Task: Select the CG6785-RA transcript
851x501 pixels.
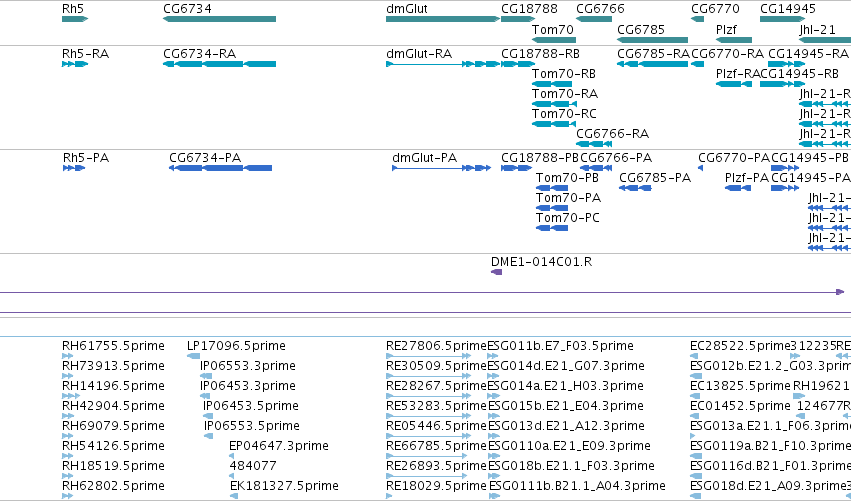Action: coord(652,64)
